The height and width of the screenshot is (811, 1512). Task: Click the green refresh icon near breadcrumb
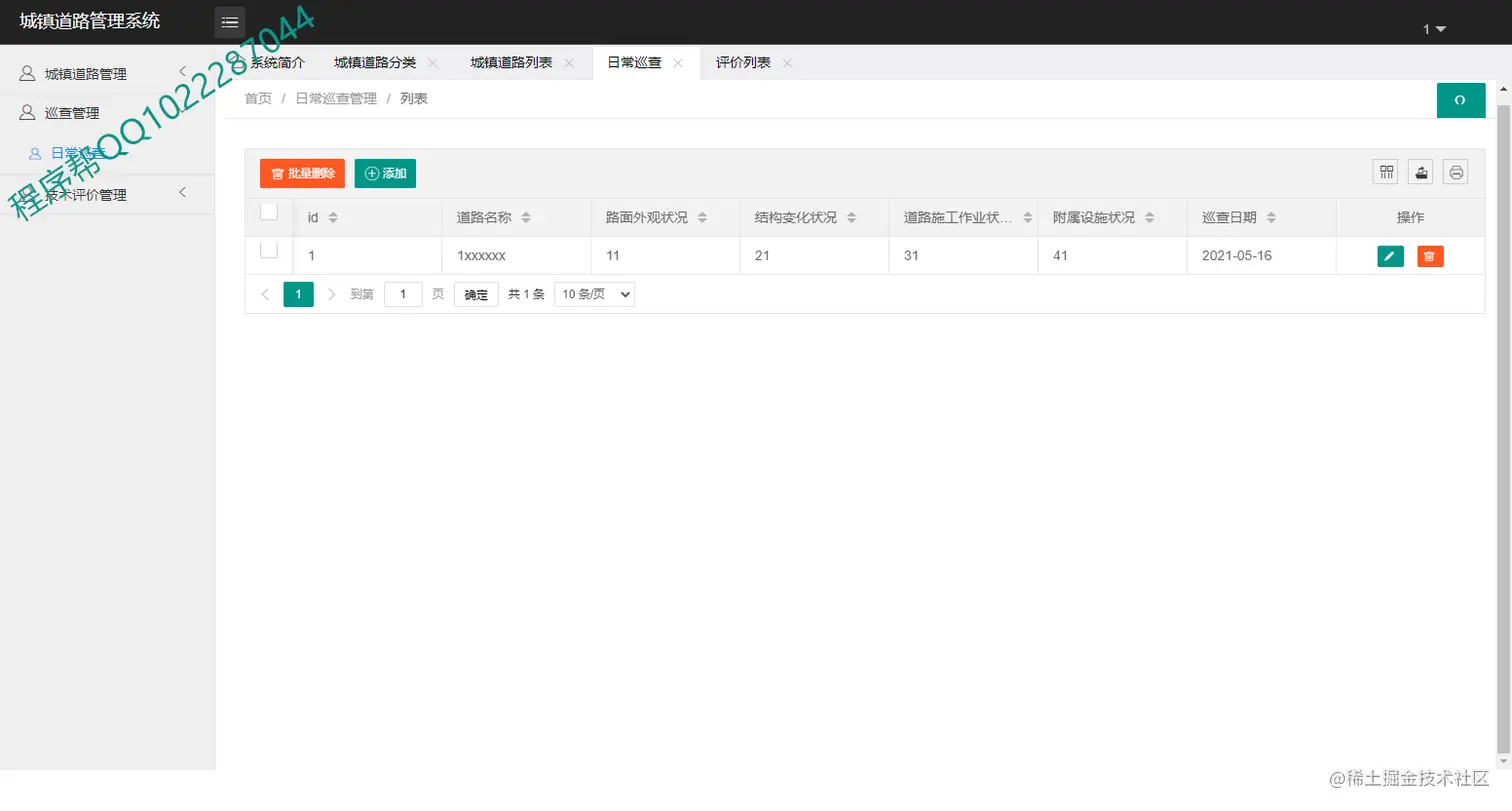tap(1460, 100)
